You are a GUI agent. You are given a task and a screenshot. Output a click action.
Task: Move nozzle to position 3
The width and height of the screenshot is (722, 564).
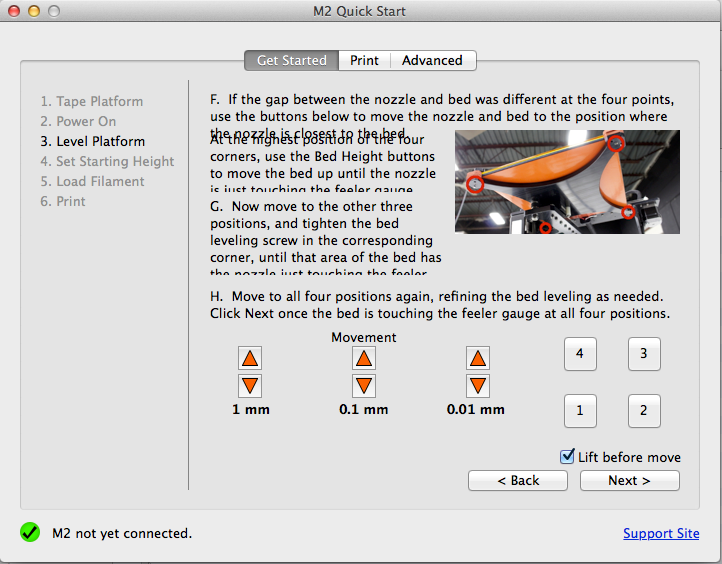644,354
